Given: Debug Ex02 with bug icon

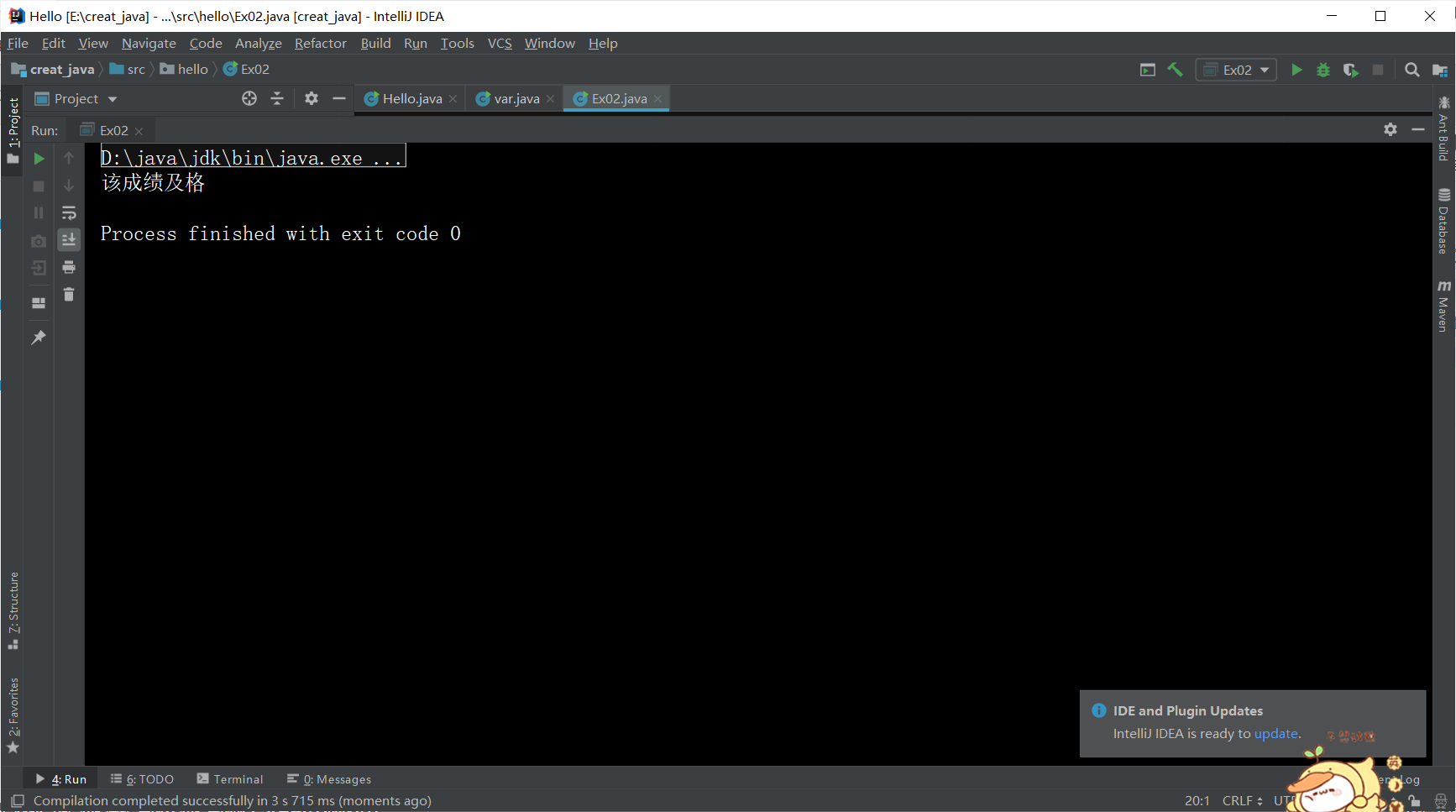Looking at the screenshot, I should [x=1323, y=70].
